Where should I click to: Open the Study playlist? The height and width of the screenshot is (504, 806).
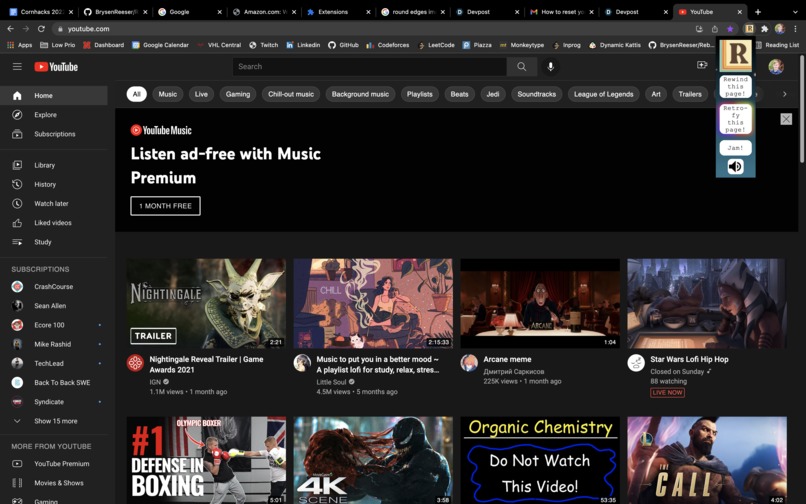pyautogui.click(x=54, y=242)
